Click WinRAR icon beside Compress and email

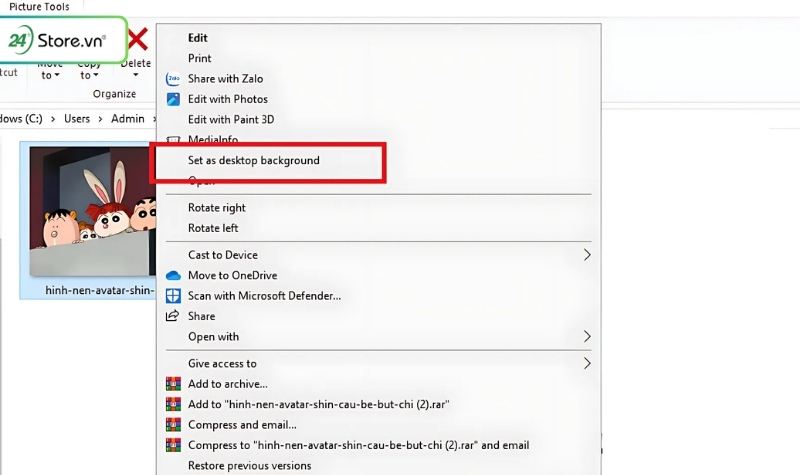tap(172, 425)
